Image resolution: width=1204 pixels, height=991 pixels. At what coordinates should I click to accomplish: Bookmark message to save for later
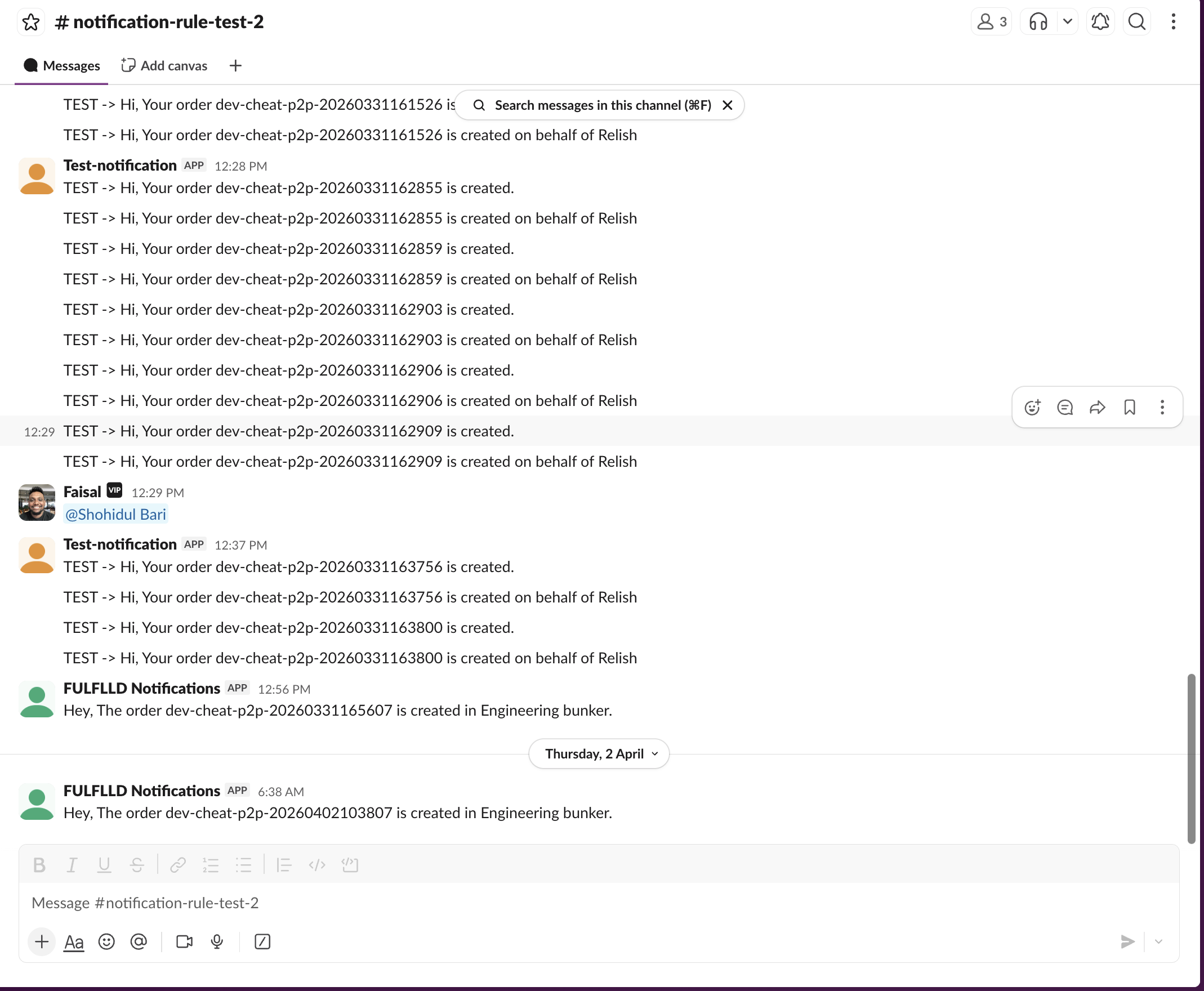[x=1129, y=407]
